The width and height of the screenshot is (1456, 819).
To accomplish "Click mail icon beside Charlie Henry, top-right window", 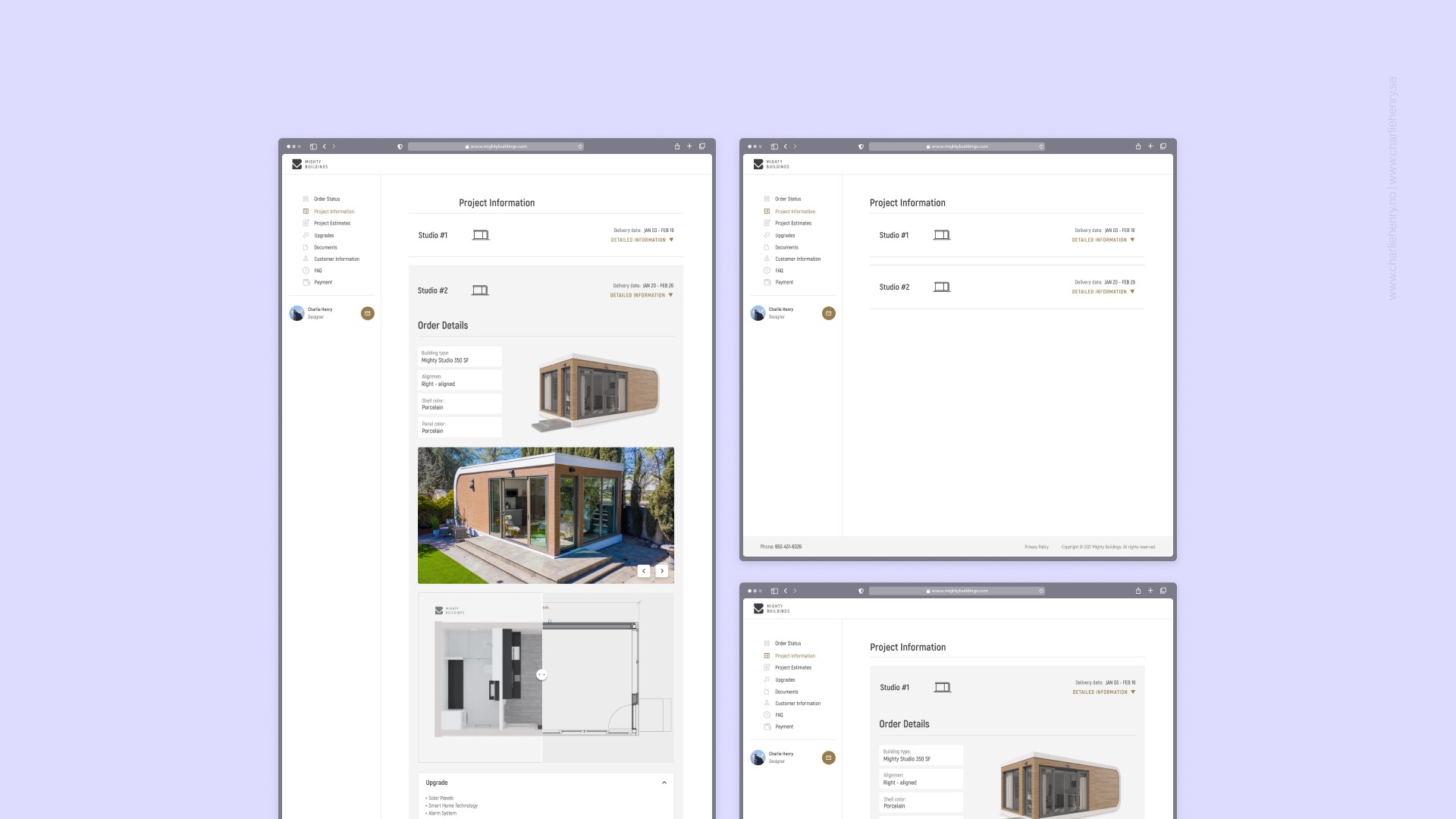I will [829, 313].
